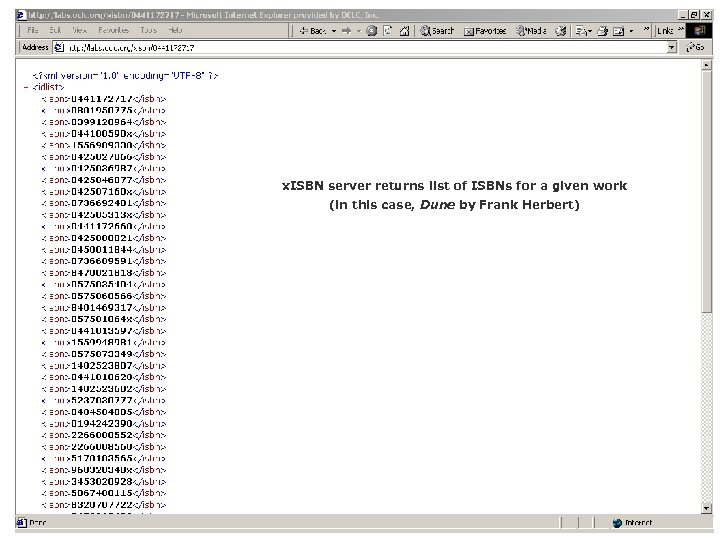Open the Back history dropdown arrow
Image resolution: width=720 pixels, height=540 pixels.
[x=334, y=31]
